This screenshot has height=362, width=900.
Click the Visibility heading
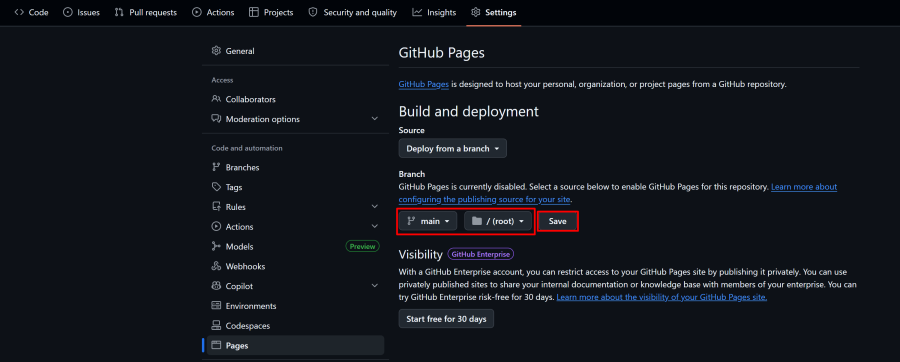[x=421, y=254]
